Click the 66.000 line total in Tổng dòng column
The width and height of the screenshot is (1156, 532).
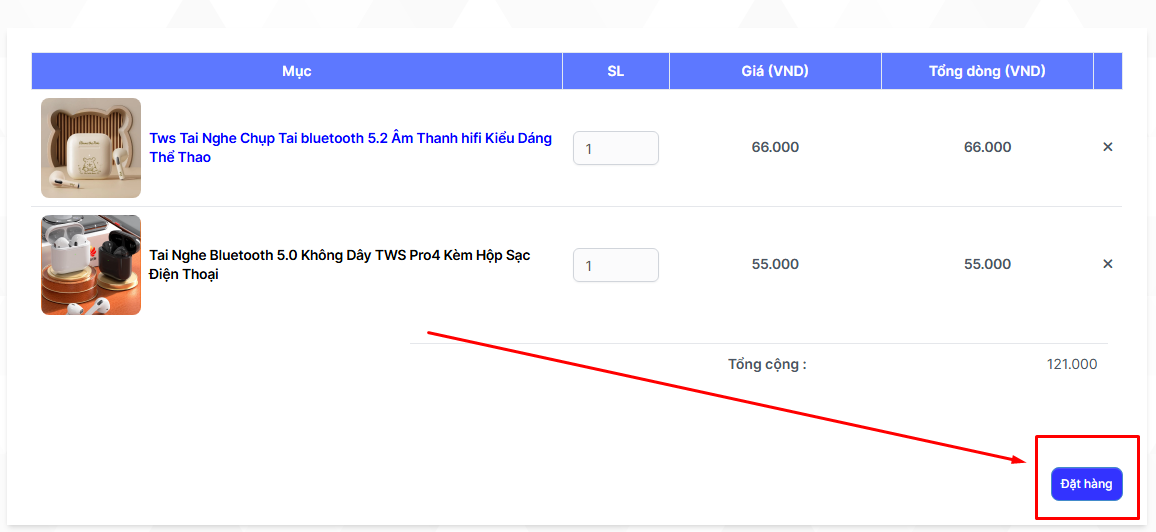pyautogui.click(x=987, y=147)
